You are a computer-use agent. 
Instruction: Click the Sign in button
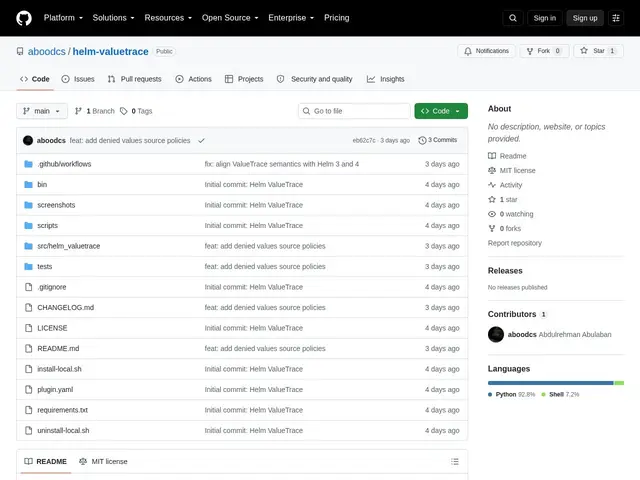(544, 18)
